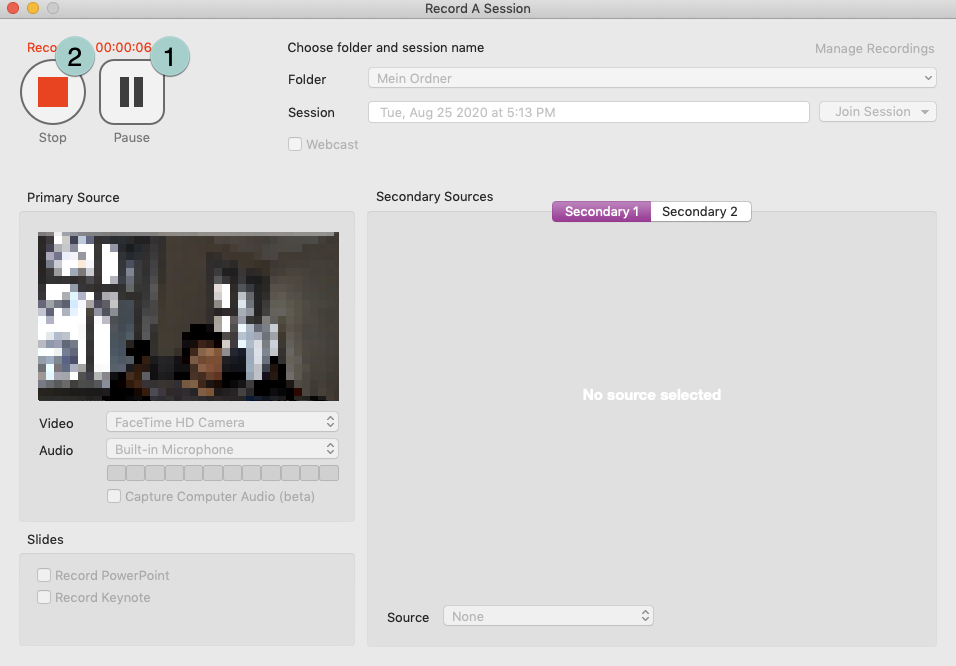Open the Manage Recordings link
Screen dimensions: 956x666
pyautogui.click(x=874, y=48)
